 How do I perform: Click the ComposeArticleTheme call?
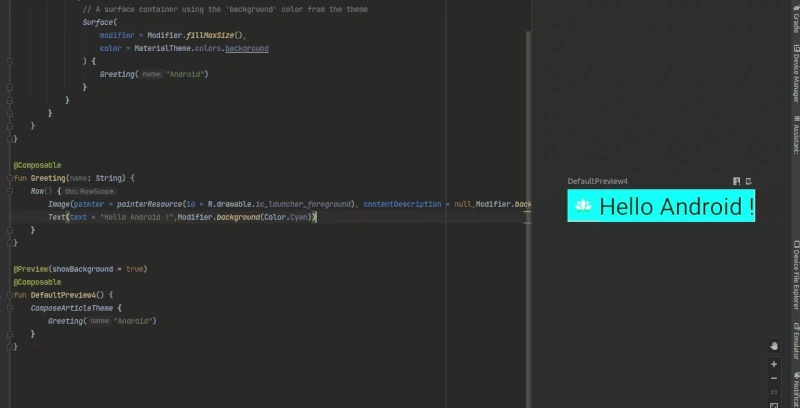(73, 308)
